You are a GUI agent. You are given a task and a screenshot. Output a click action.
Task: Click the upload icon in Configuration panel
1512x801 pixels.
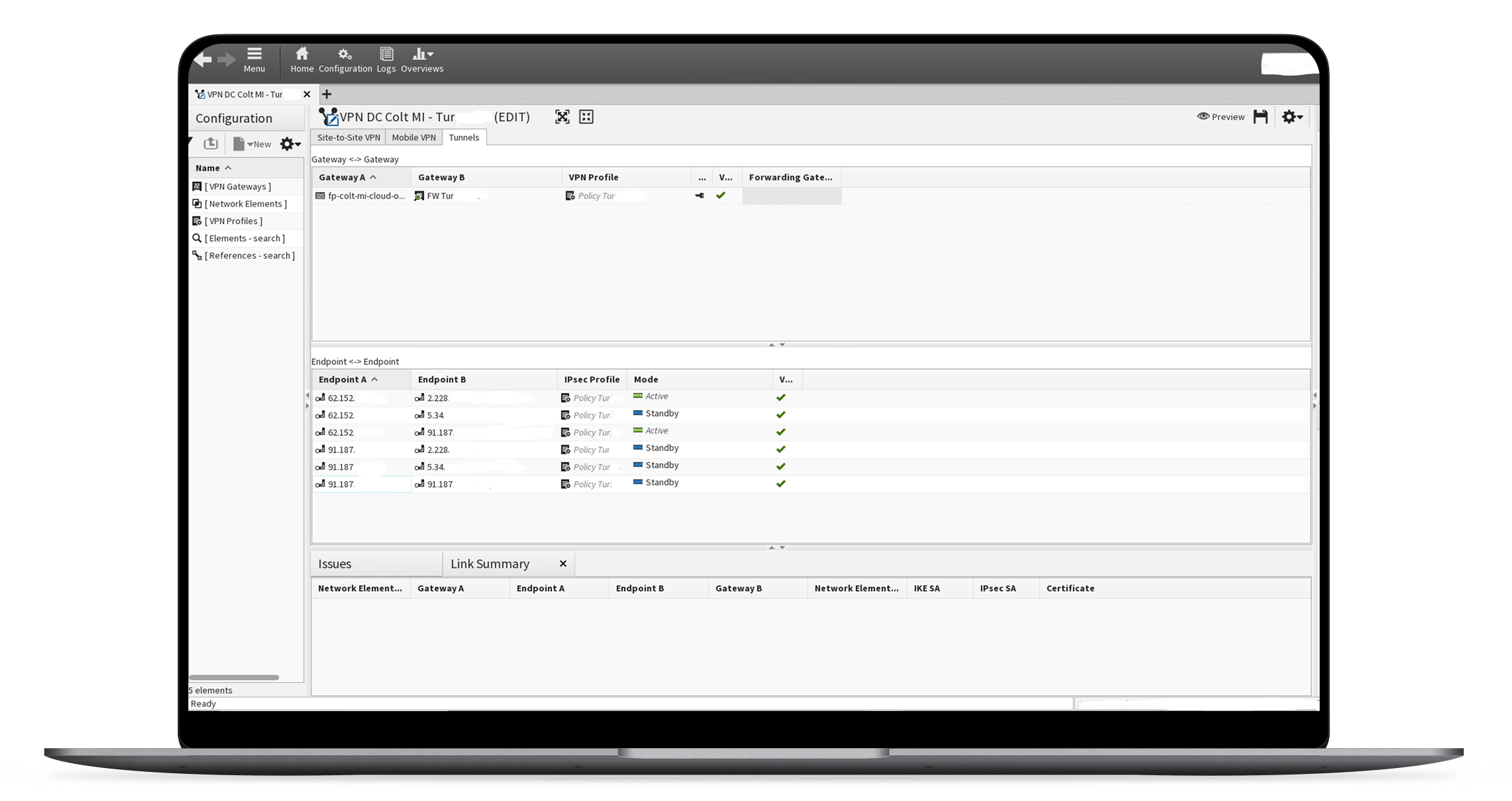[x=211, y=143]
